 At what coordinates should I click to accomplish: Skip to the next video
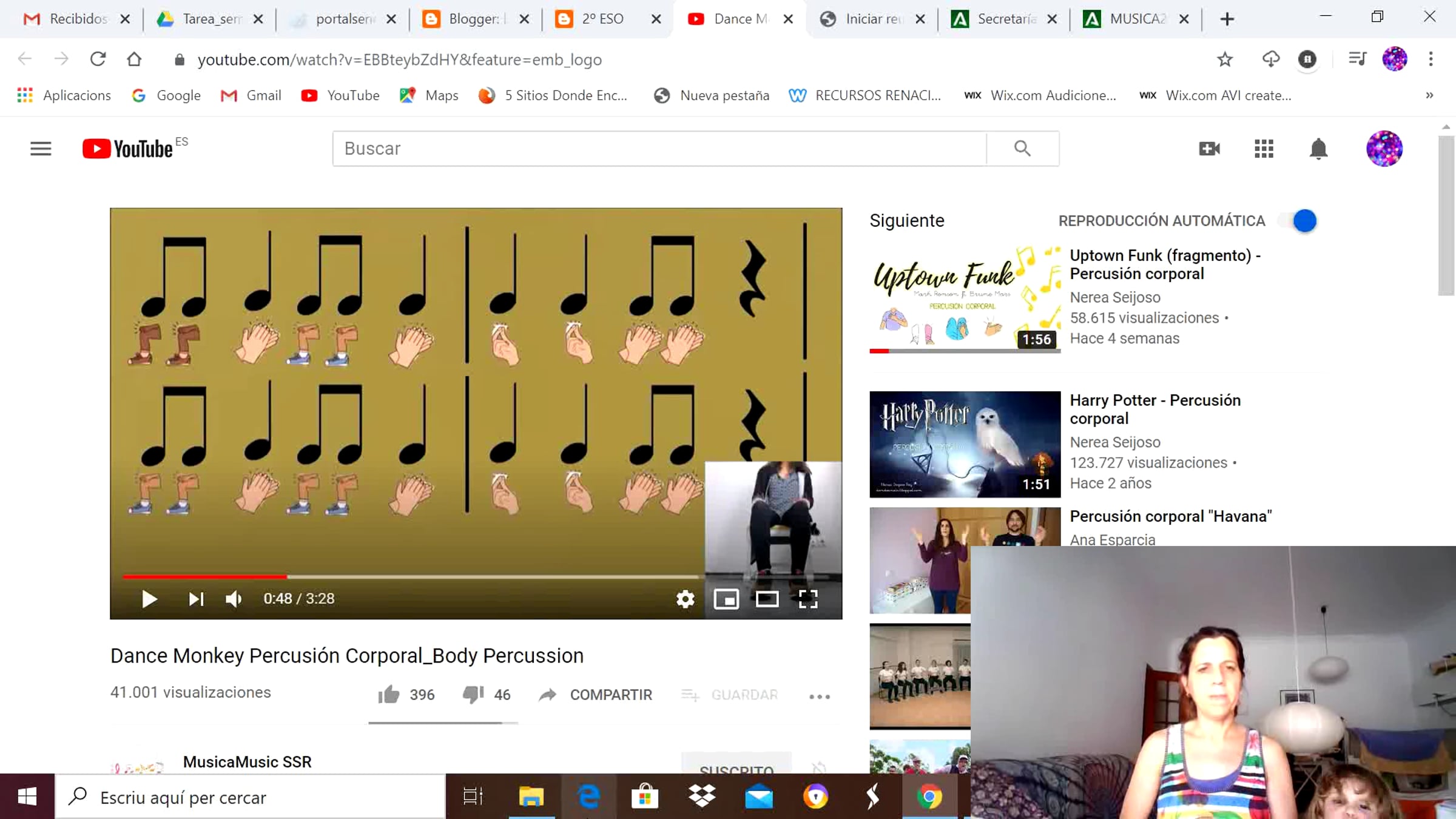[x=196, y=599]
